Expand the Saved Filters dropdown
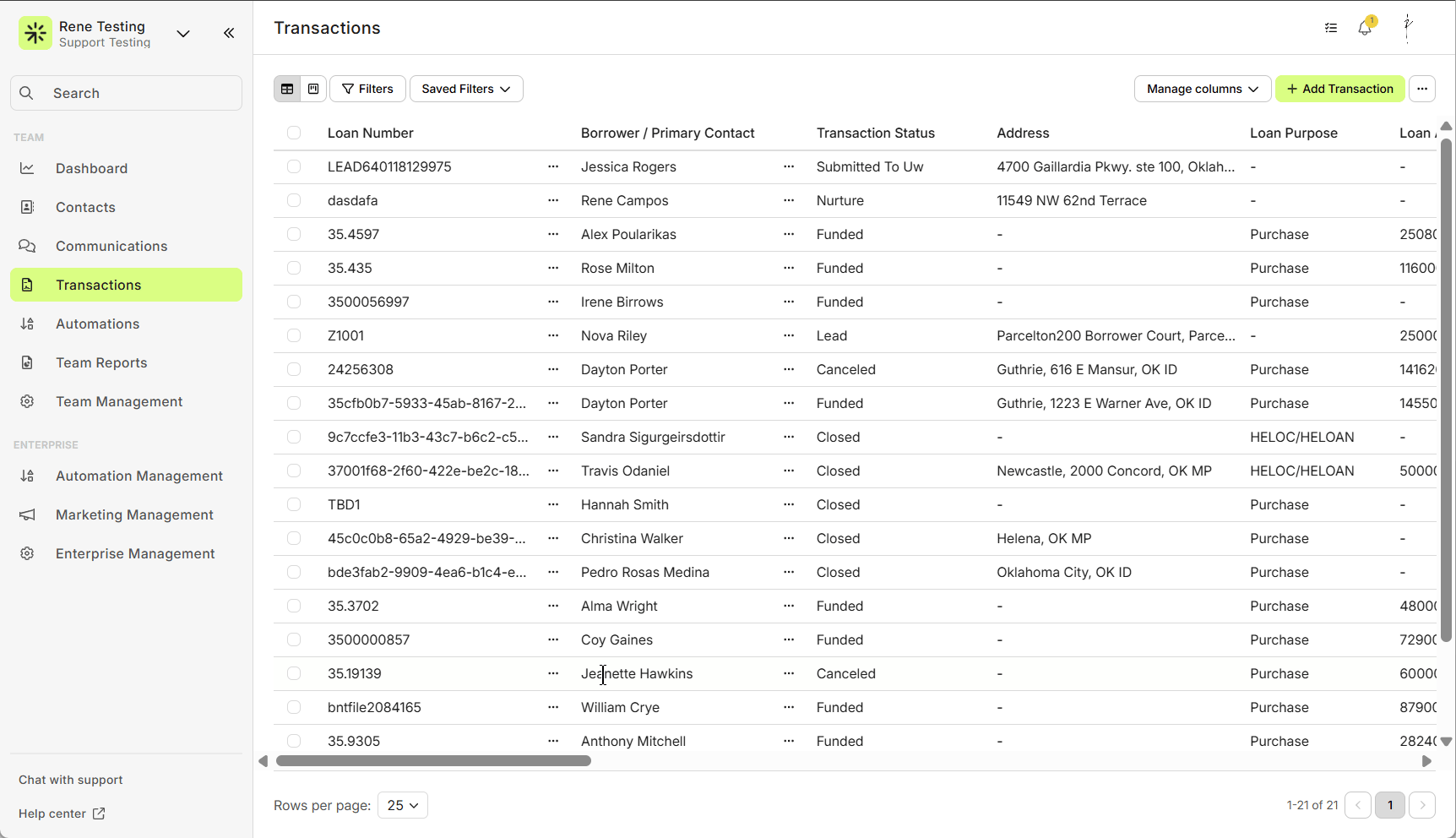 tap(466, 89)
